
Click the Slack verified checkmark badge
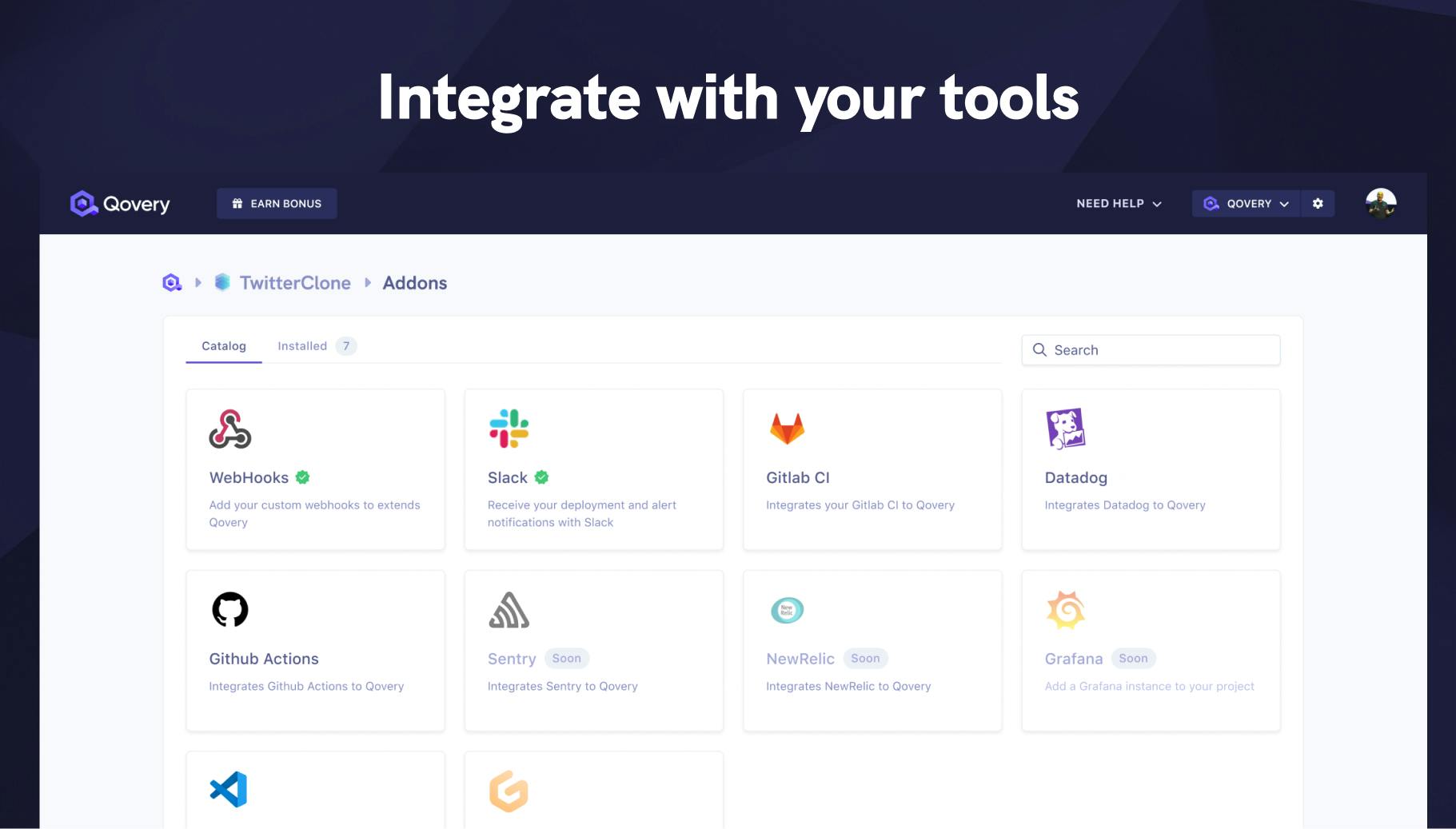click(x=541, y=477)
